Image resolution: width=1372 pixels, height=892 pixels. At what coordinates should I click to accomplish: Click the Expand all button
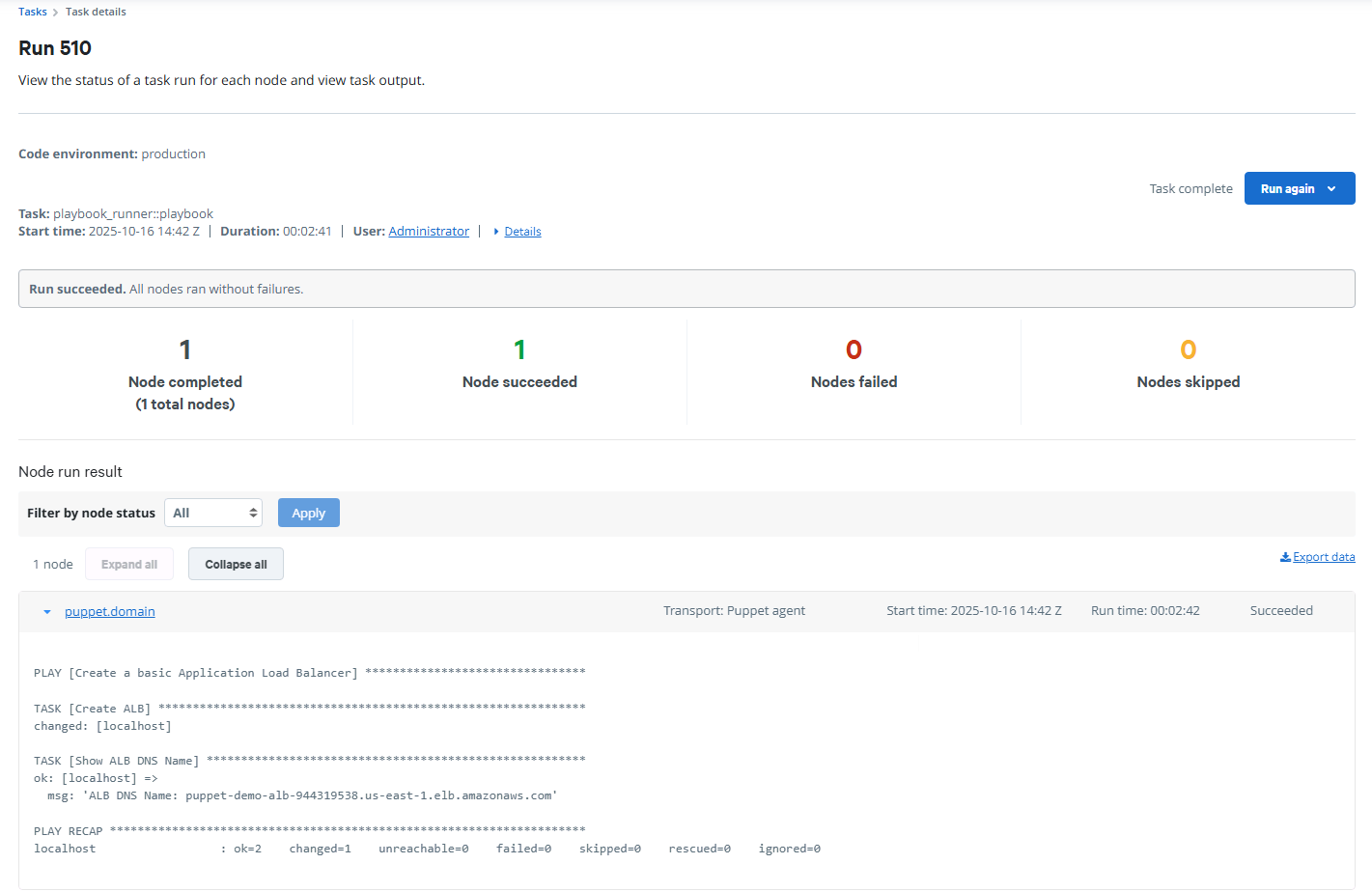tap(128, 564)
